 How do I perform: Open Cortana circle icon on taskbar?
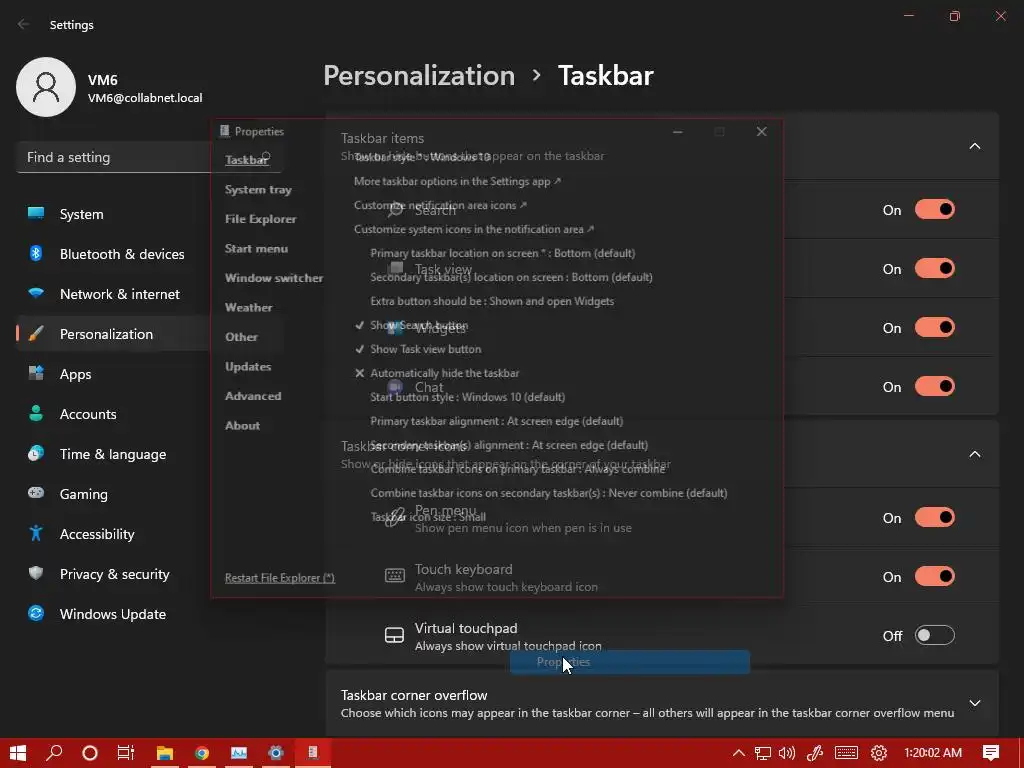[x=90, y=753]
